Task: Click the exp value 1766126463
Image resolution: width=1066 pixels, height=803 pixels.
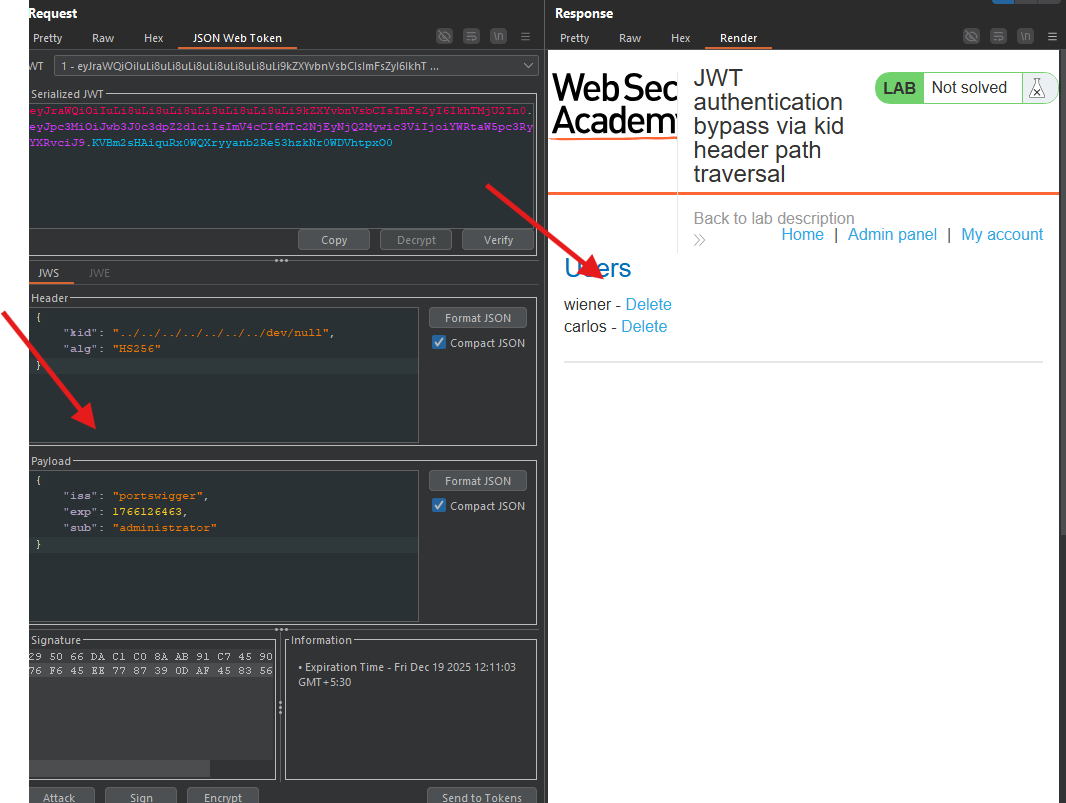Action: click(x=148, y=511)
